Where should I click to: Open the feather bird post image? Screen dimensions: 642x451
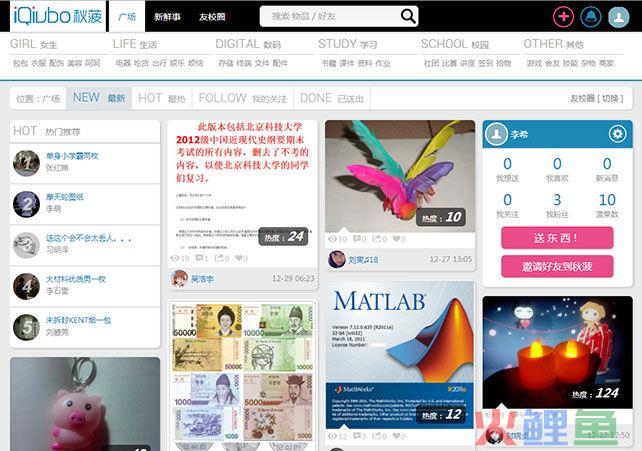[400, 176]
